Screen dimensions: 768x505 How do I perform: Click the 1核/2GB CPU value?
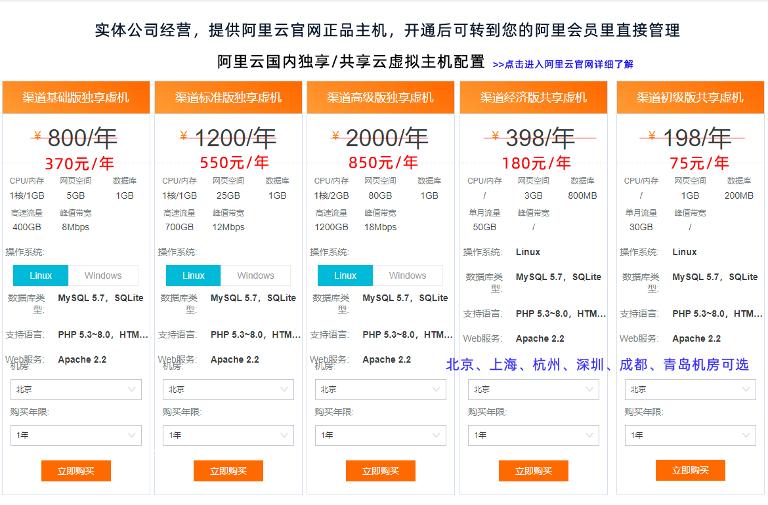tap(332, 195)
